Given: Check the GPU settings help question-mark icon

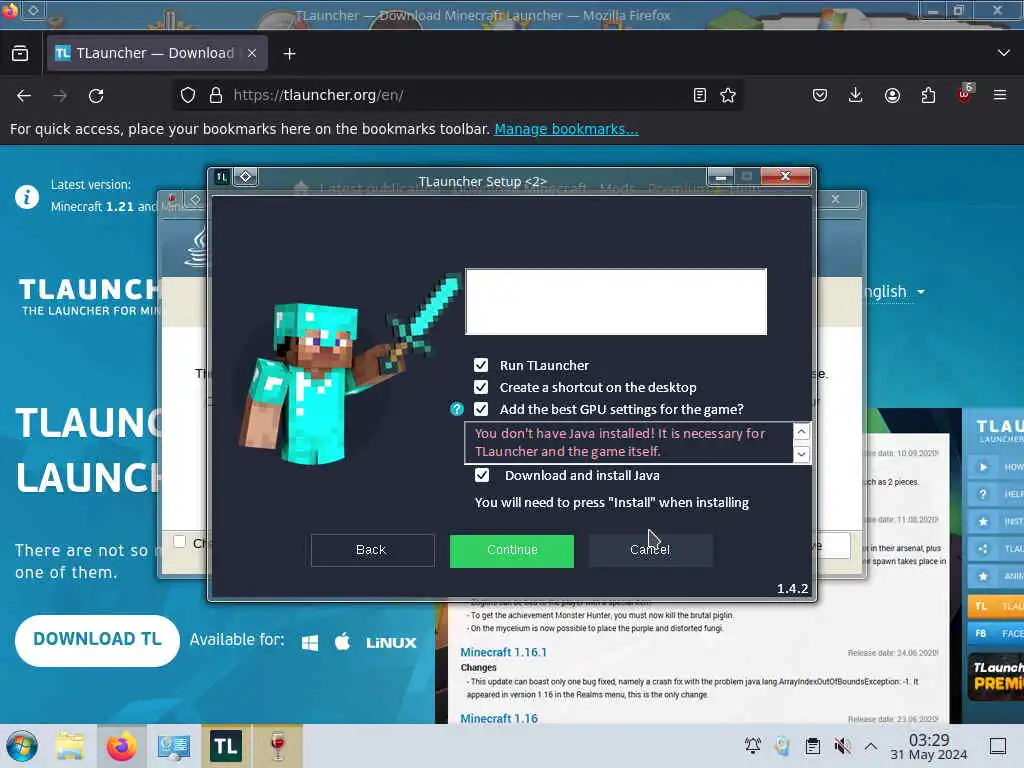Looking at the screenshot, I should [456, 409].
